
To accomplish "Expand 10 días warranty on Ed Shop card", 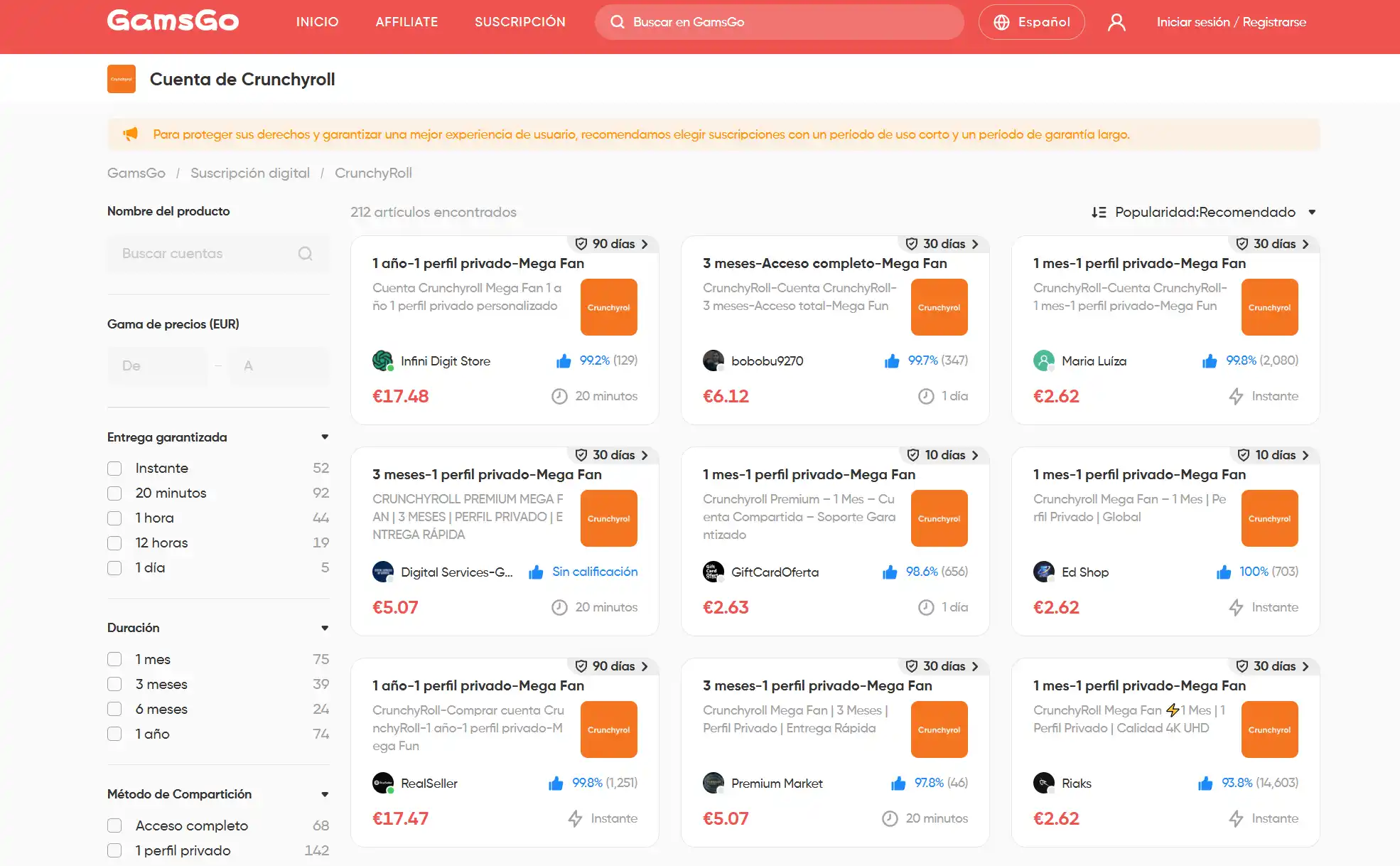I will (x=1274, y=455).
